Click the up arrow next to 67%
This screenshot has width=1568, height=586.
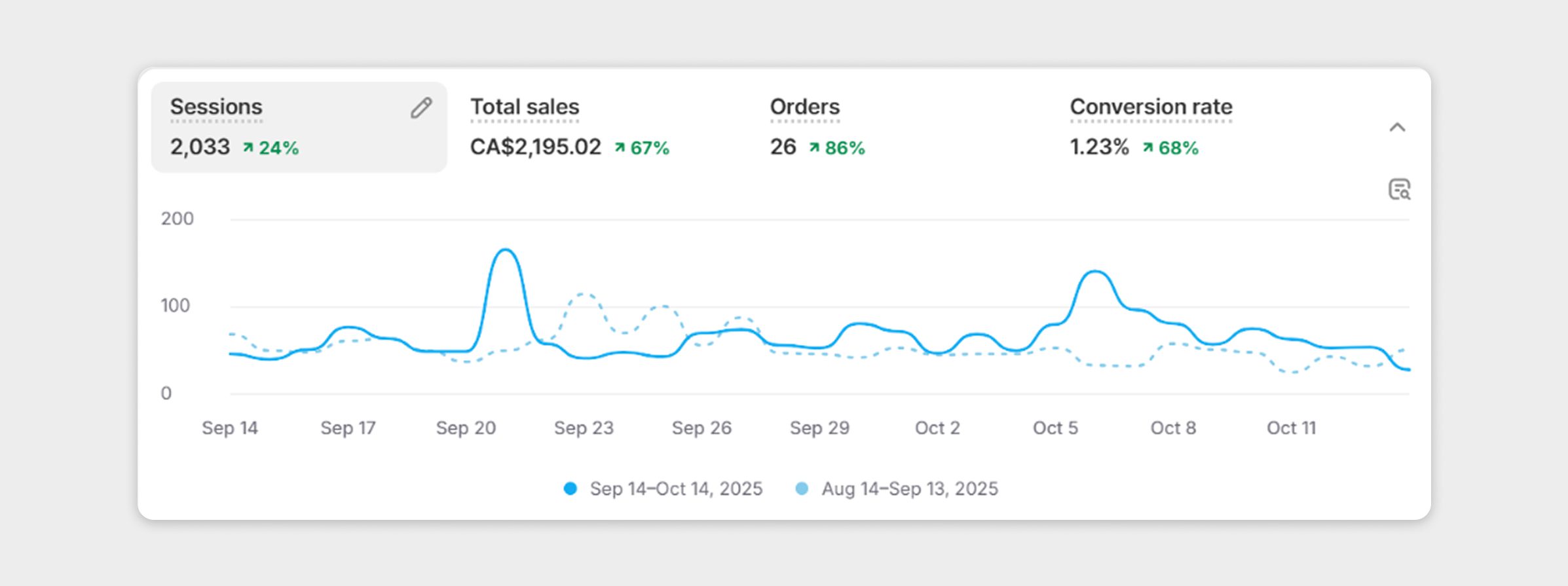tap(620, 148)
